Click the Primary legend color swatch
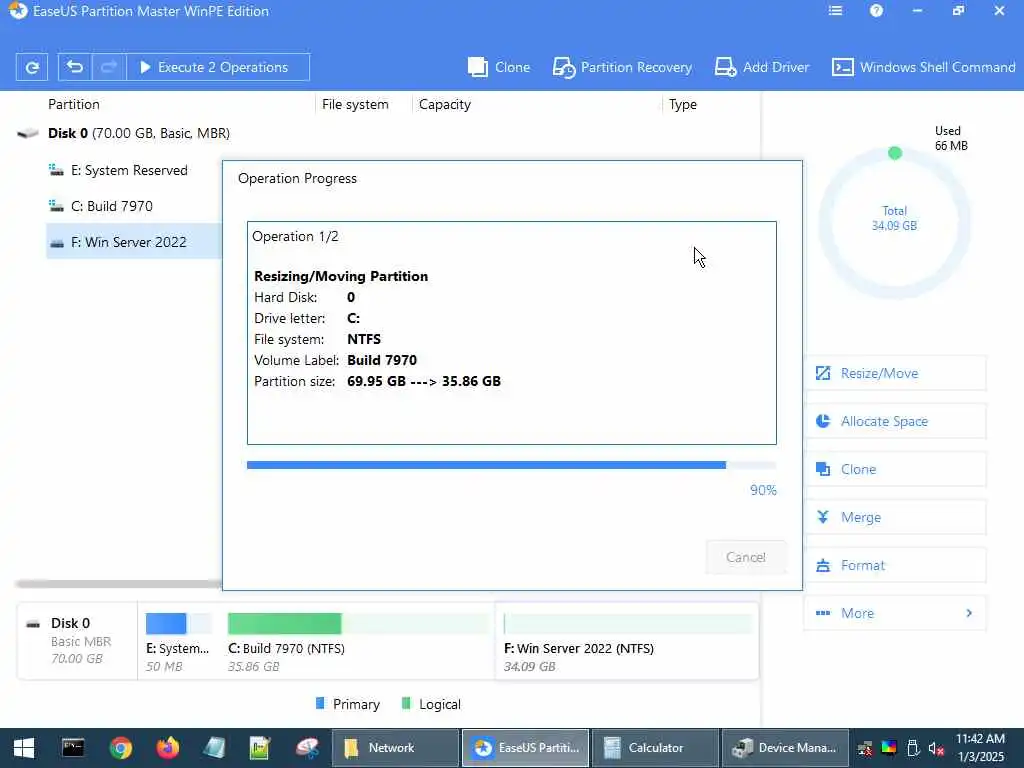1024x768 pixels. pos(320,703)
